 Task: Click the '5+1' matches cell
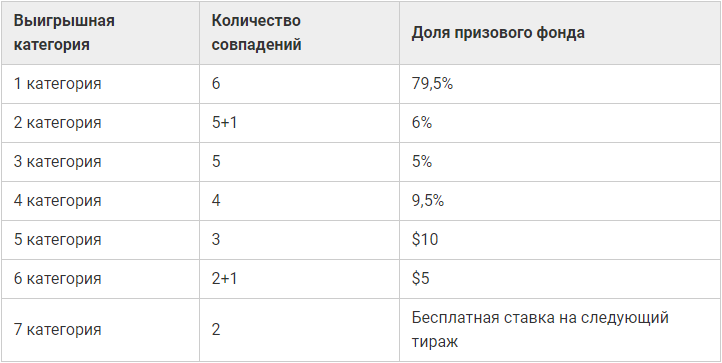(299, 123)
